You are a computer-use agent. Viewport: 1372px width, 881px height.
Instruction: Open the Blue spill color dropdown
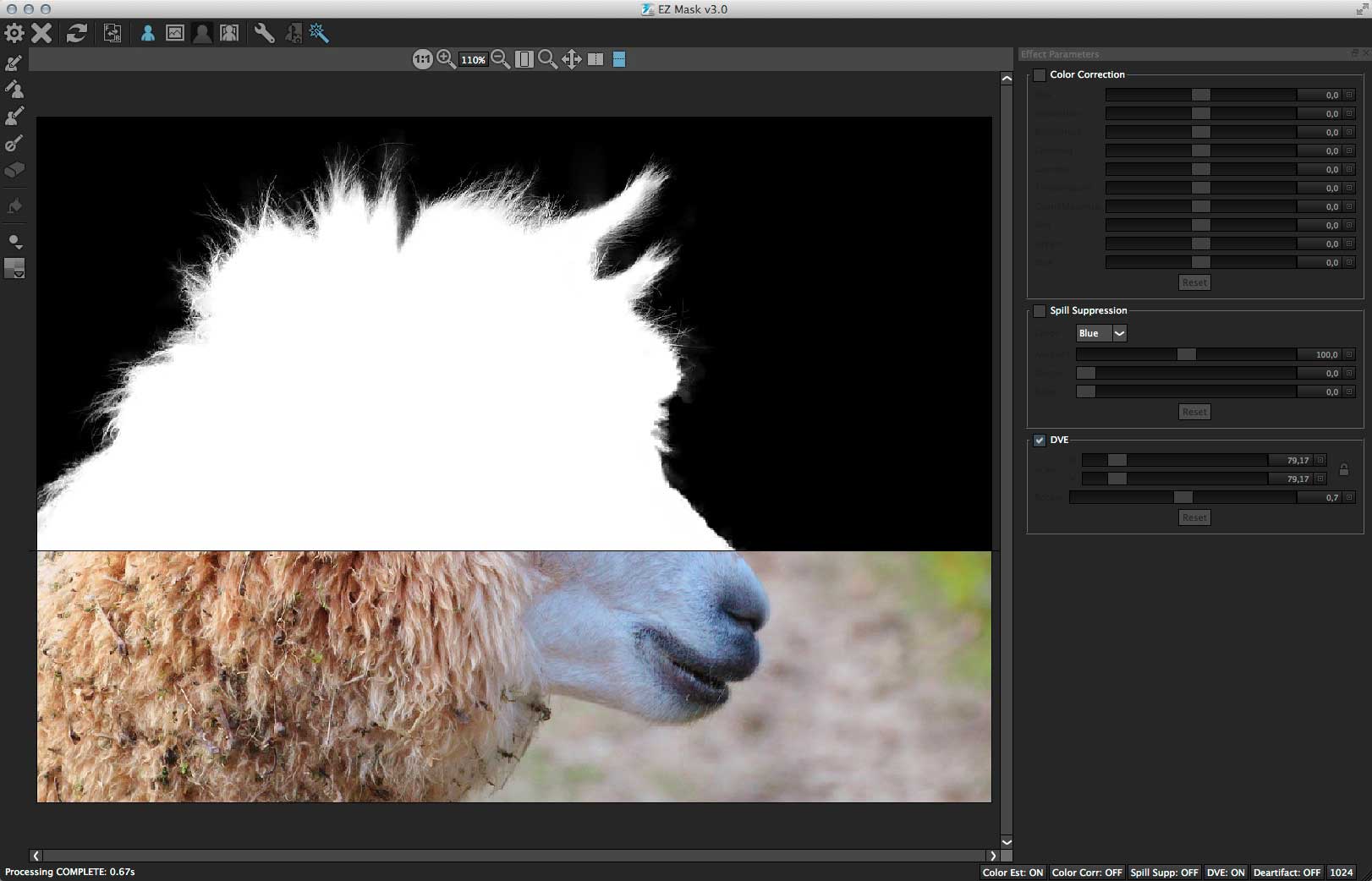click(x=1118, y=333)
